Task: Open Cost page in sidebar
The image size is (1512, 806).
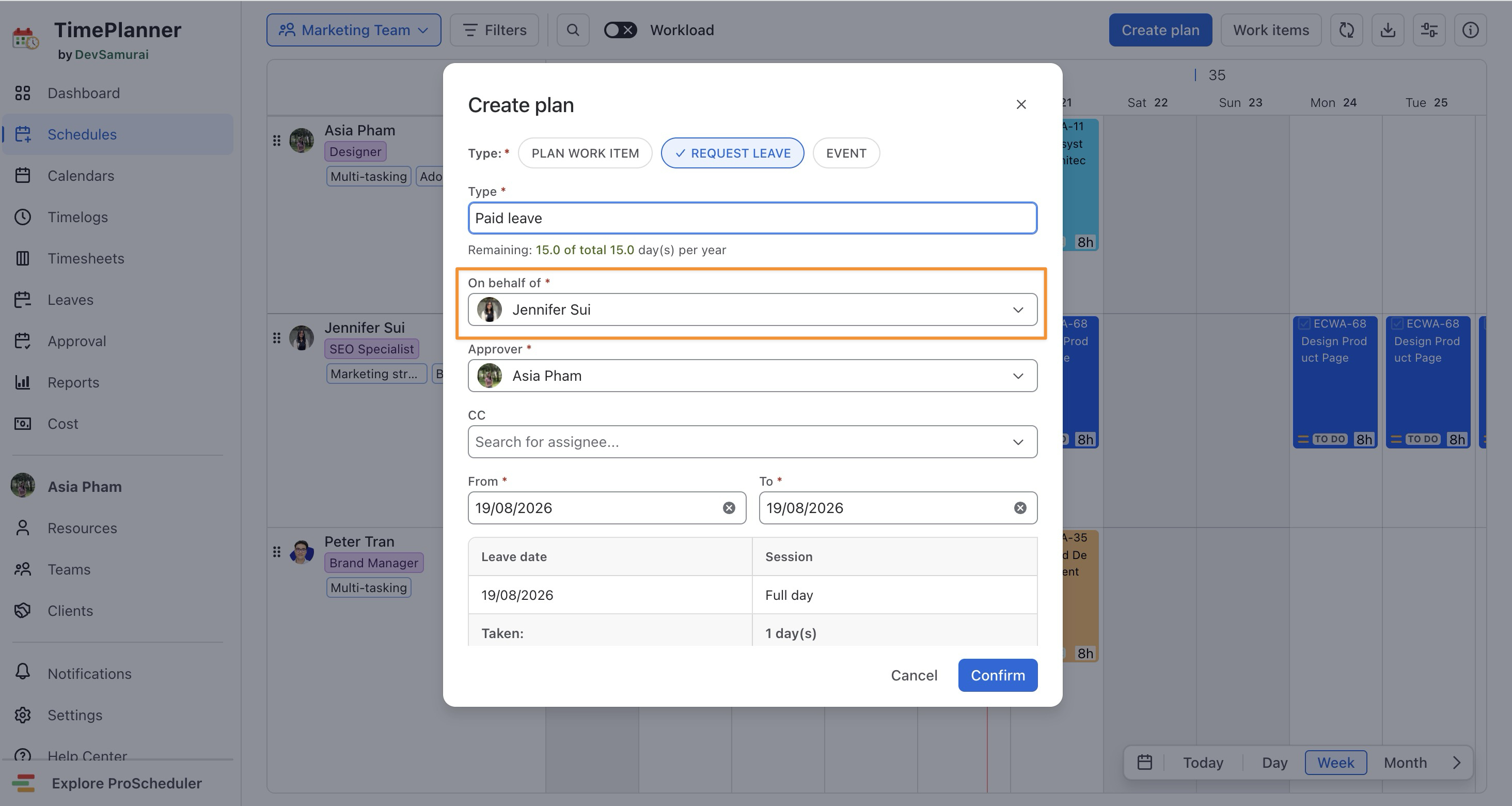Action: point(117,424)
